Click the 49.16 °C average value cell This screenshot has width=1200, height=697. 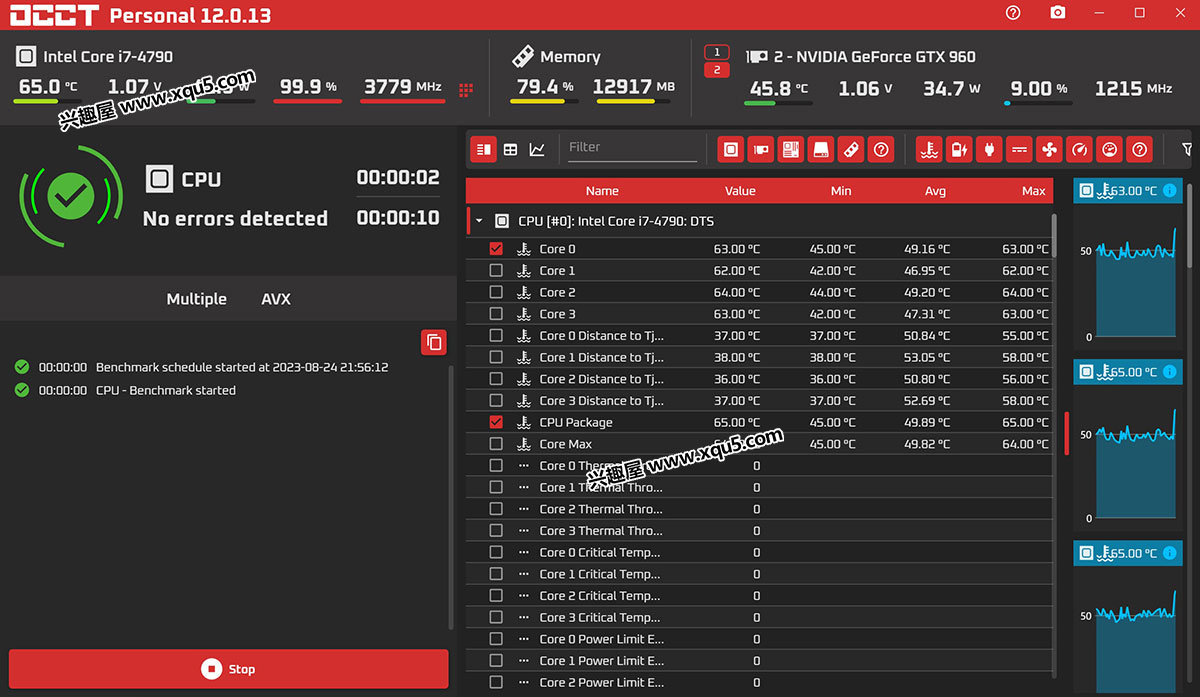pos(925,249)
